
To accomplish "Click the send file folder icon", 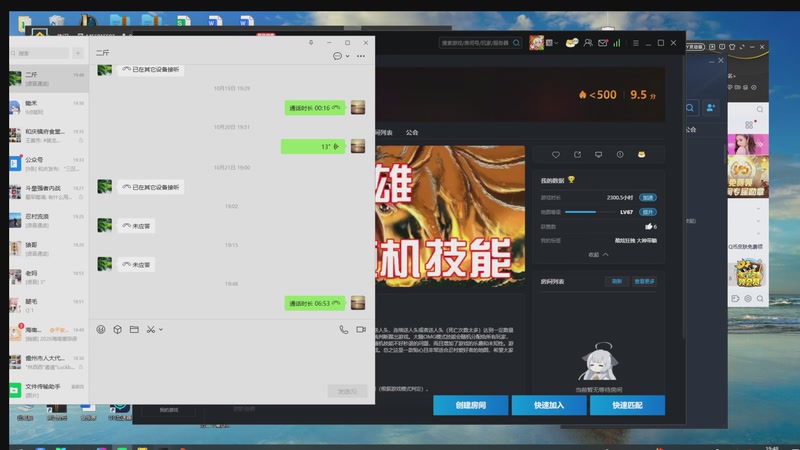I will (x=134, y=330).
